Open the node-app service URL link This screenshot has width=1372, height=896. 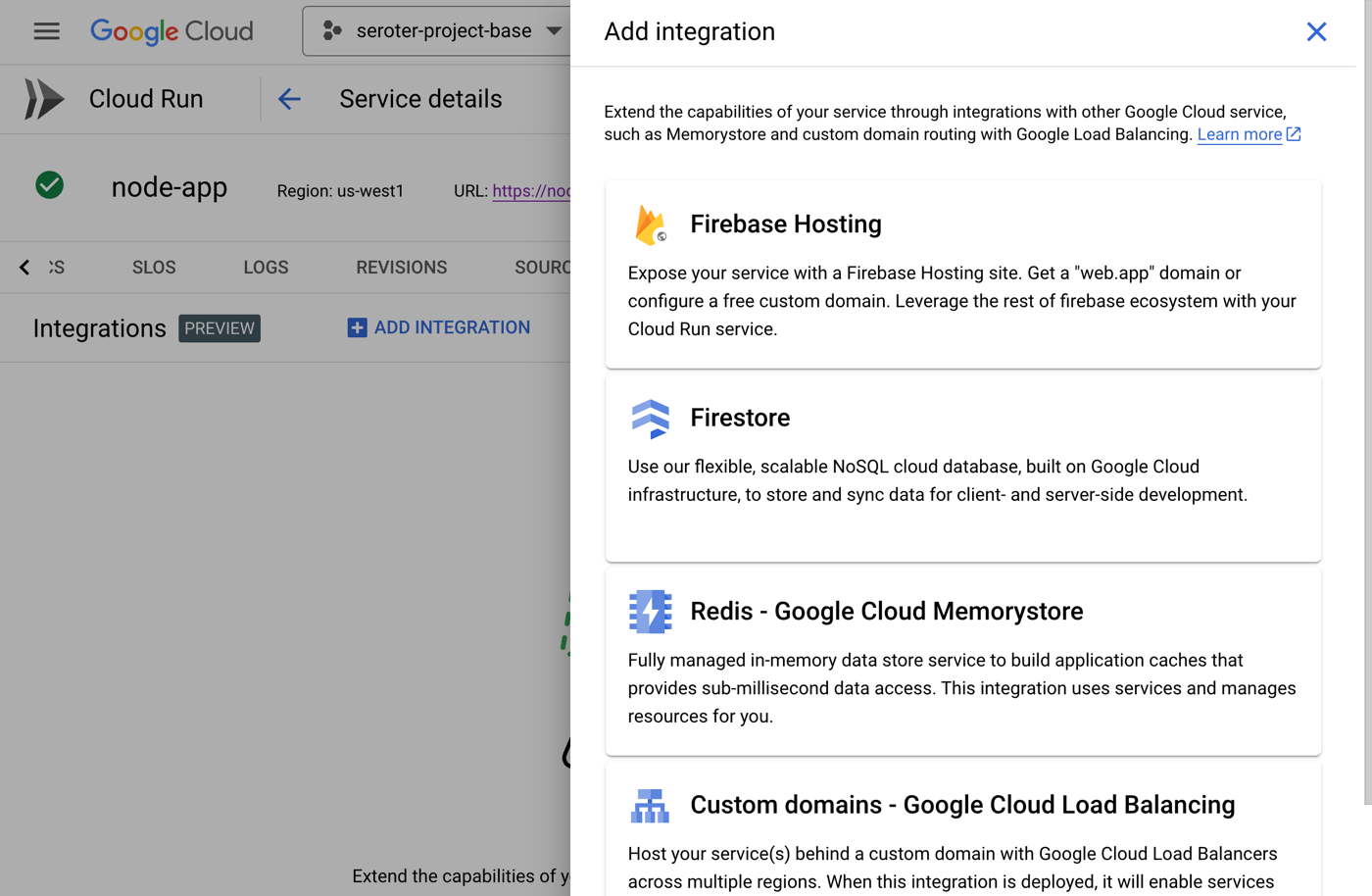tap(530, 191)
